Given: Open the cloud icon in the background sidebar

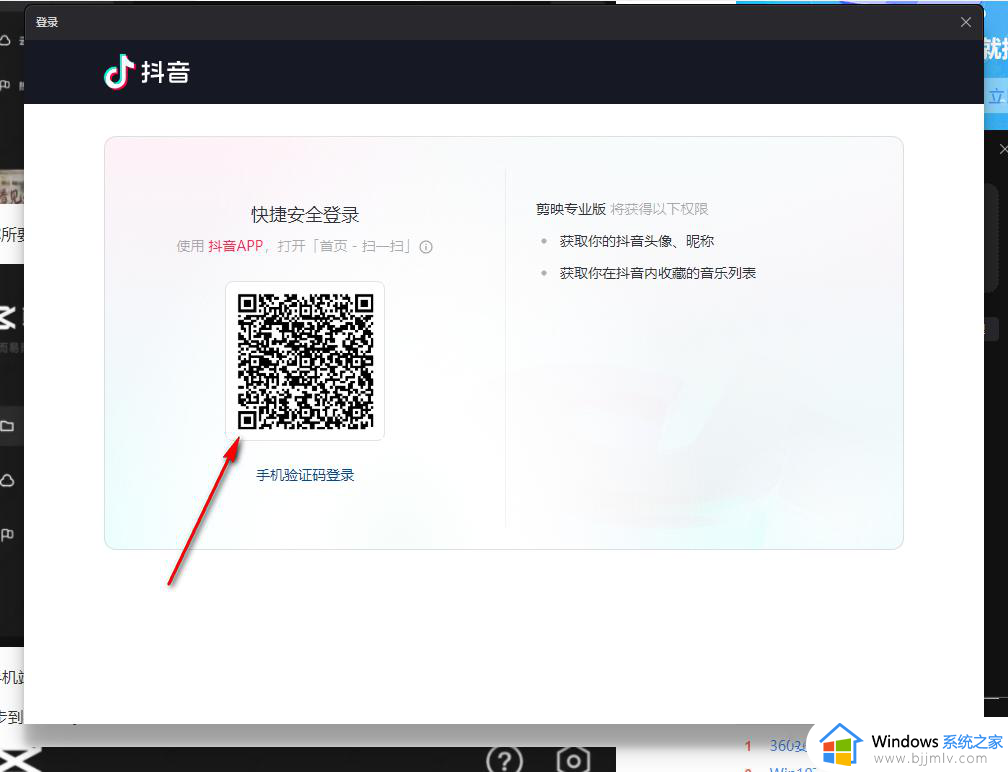Looking at the screenshot, I should point(8,480).
